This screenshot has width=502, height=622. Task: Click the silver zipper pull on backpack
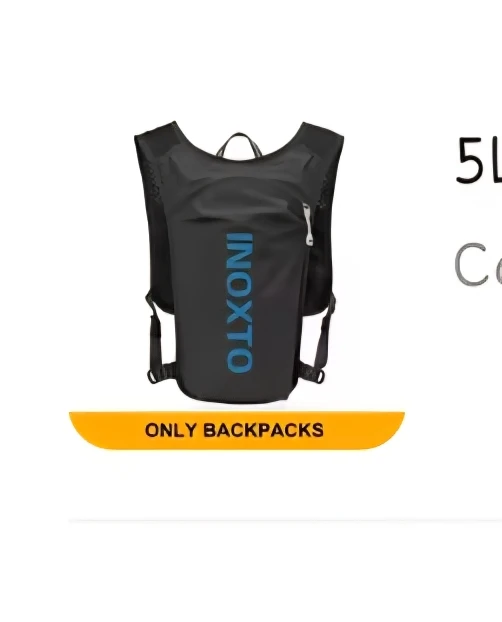tap(309, 224)
